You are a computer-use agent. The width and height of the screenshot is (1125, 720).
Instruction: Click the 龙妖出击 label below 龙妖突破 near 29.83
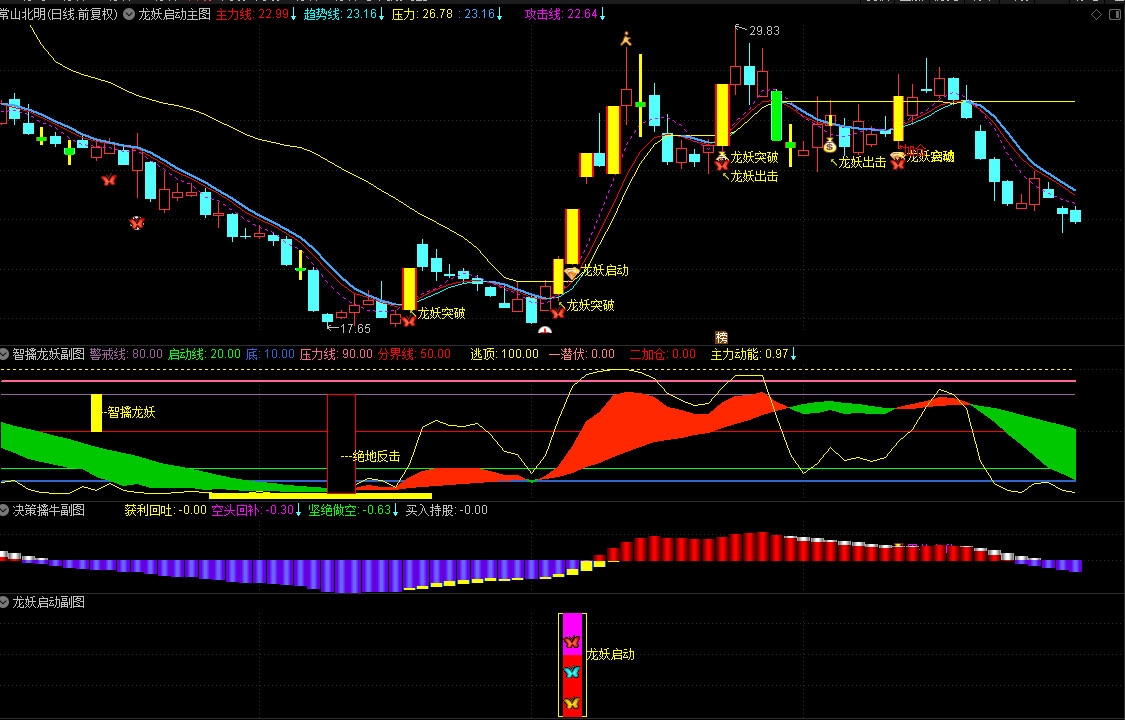point(754,176)
